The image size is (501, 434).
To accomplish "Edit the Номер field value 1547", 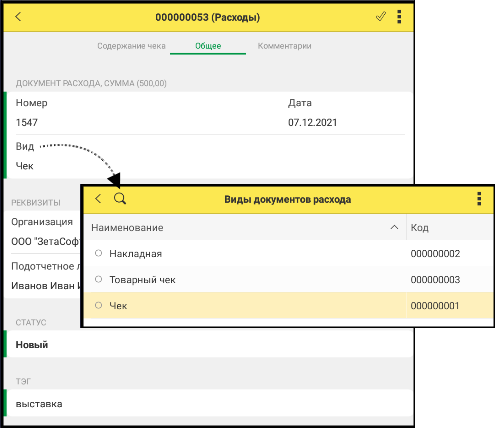I will point(27,123).
